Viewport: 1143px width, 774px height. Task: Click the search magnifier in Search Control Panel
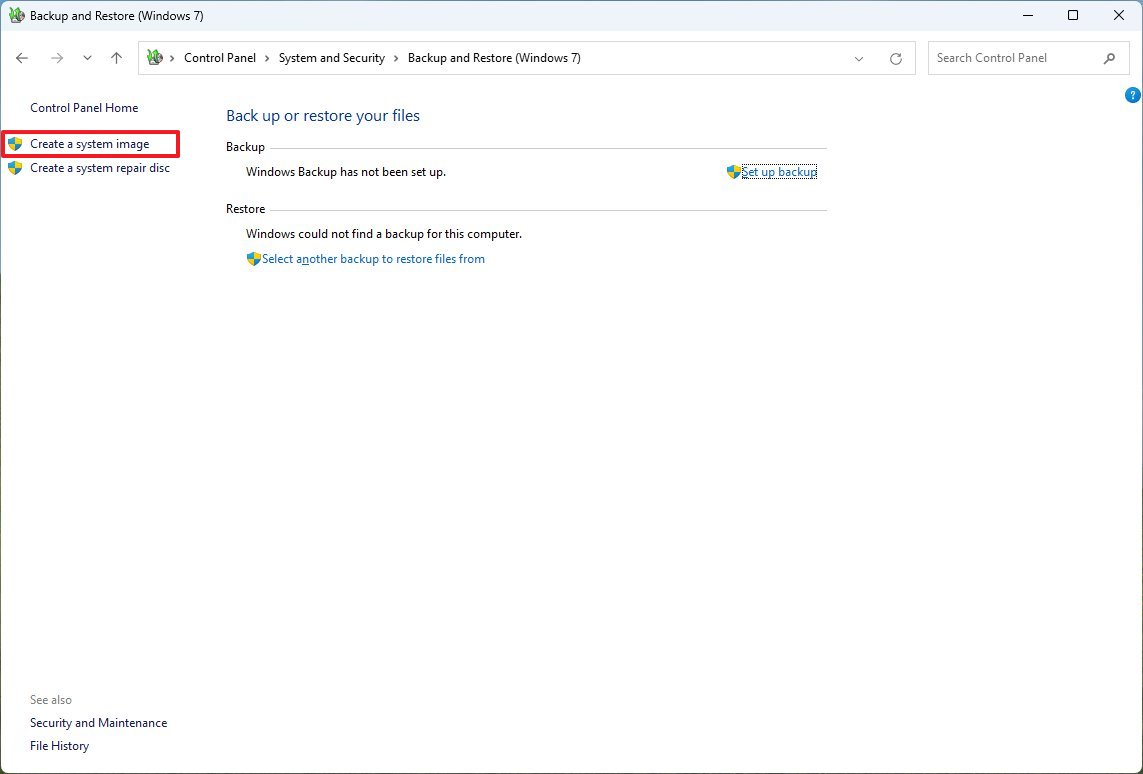[x=1110, y=58]
